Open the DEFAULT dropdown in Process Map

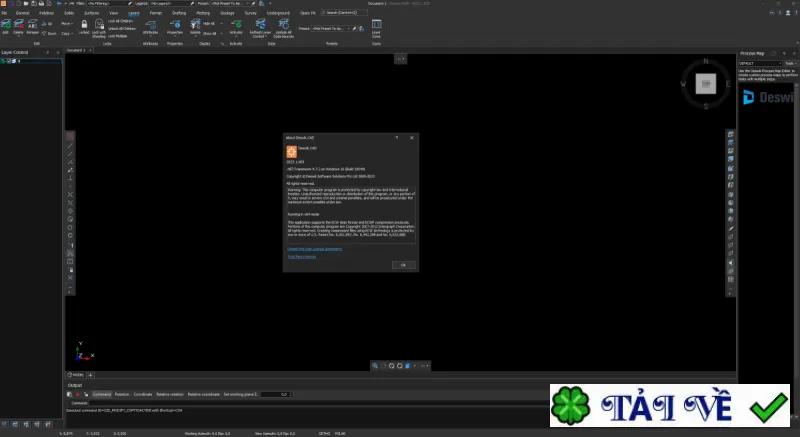click(x=760, y=63)
